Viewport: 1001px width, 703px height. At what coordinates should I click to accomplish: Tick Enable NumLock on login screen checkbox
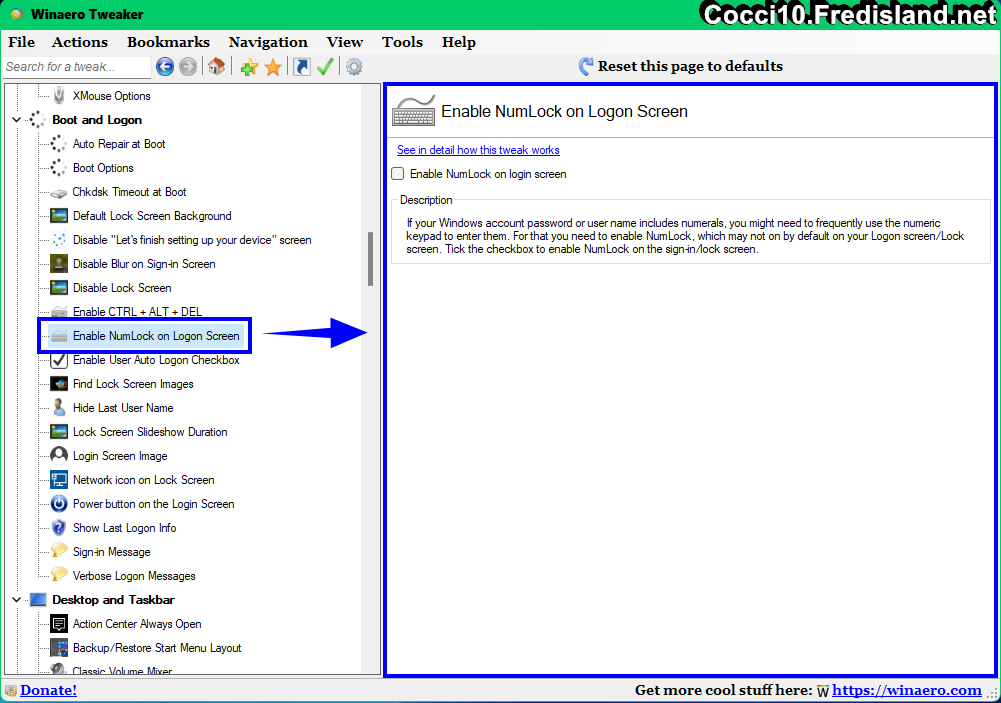pyautogui.click(x=398, y=174)
